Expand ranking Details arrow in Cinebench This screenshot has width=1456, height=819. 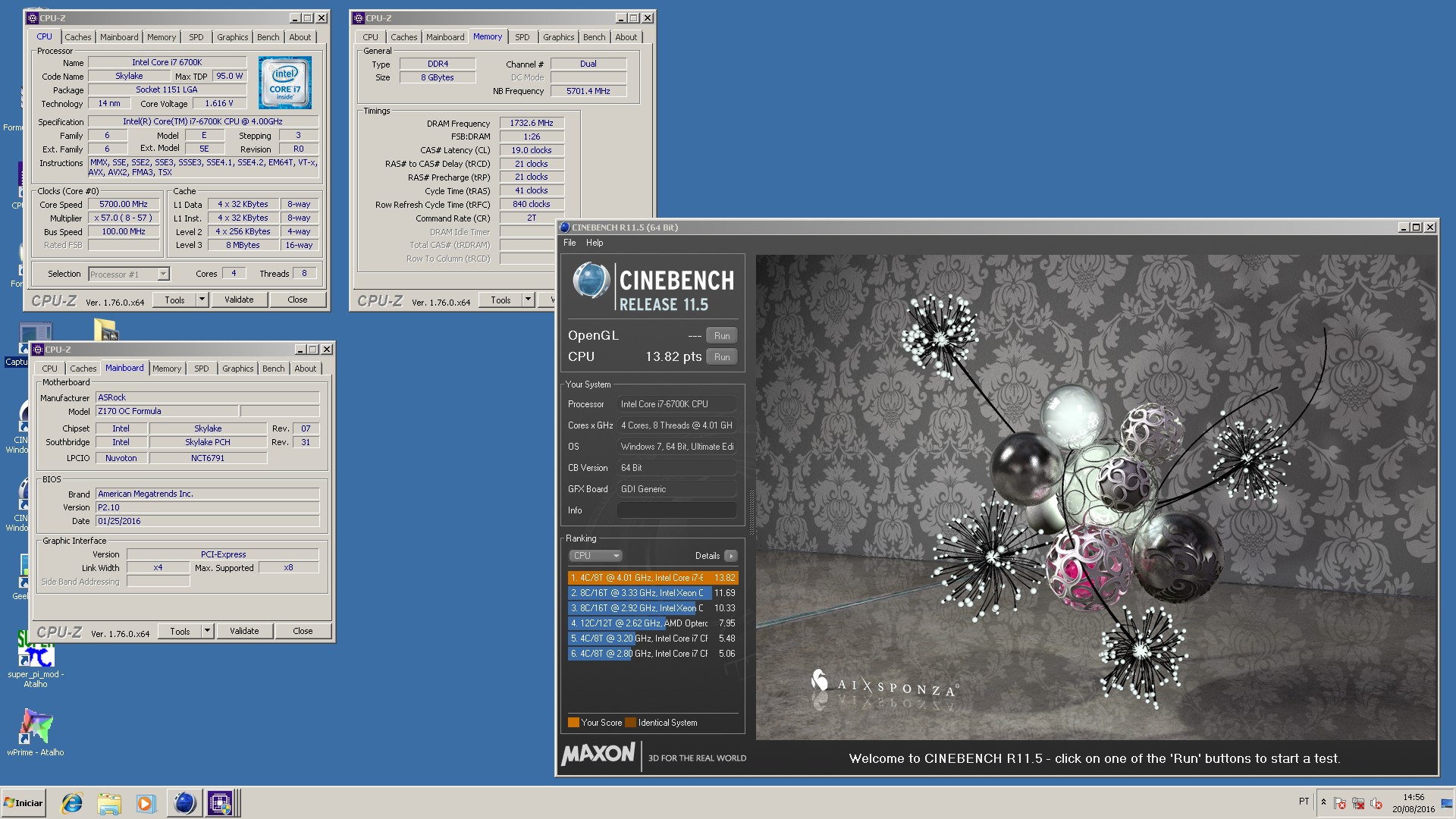point(730,556)
